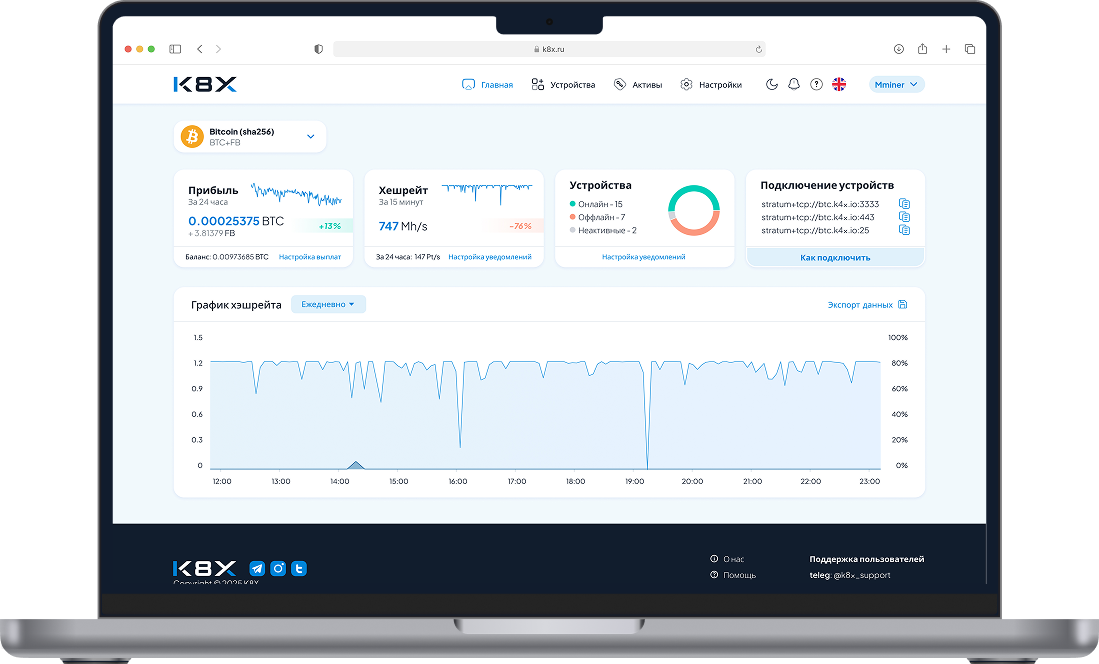This screenshot has height=664, width=1099.
Task: Switch language using the UK flag icon
Action: point(839,85)
